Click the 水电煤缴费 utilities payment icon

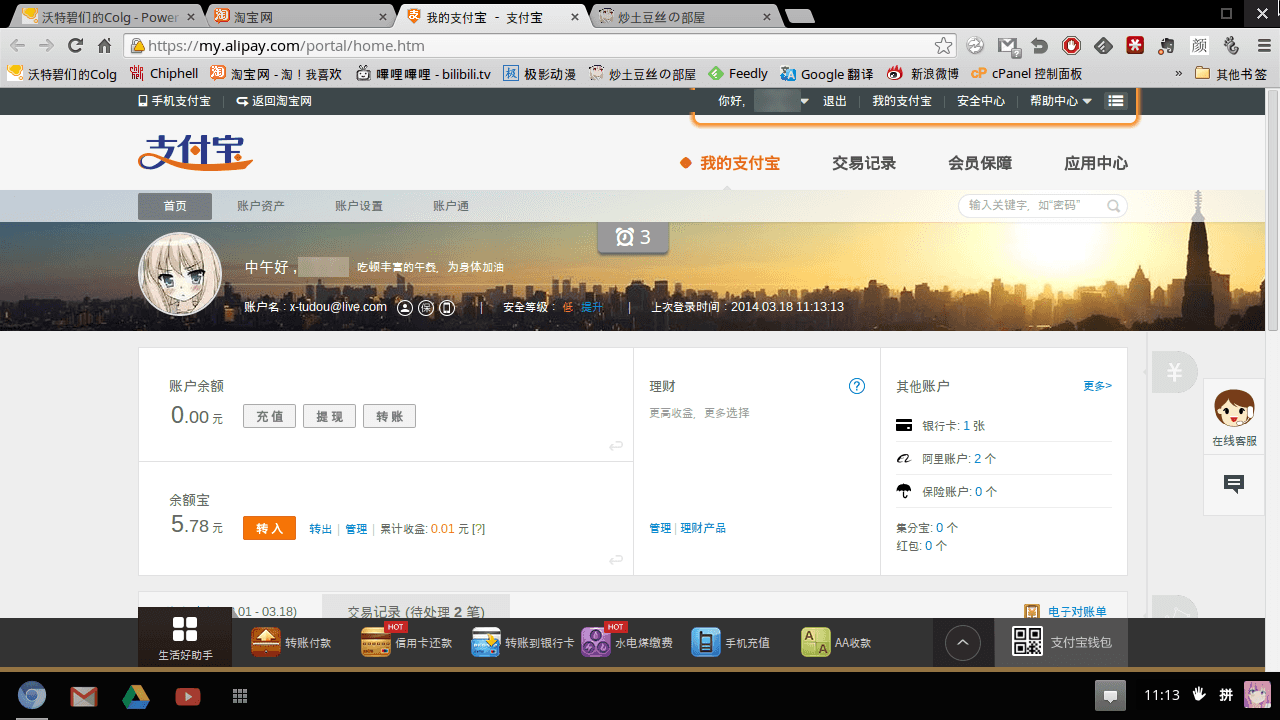pyautogui.click(x=596, y=642)
